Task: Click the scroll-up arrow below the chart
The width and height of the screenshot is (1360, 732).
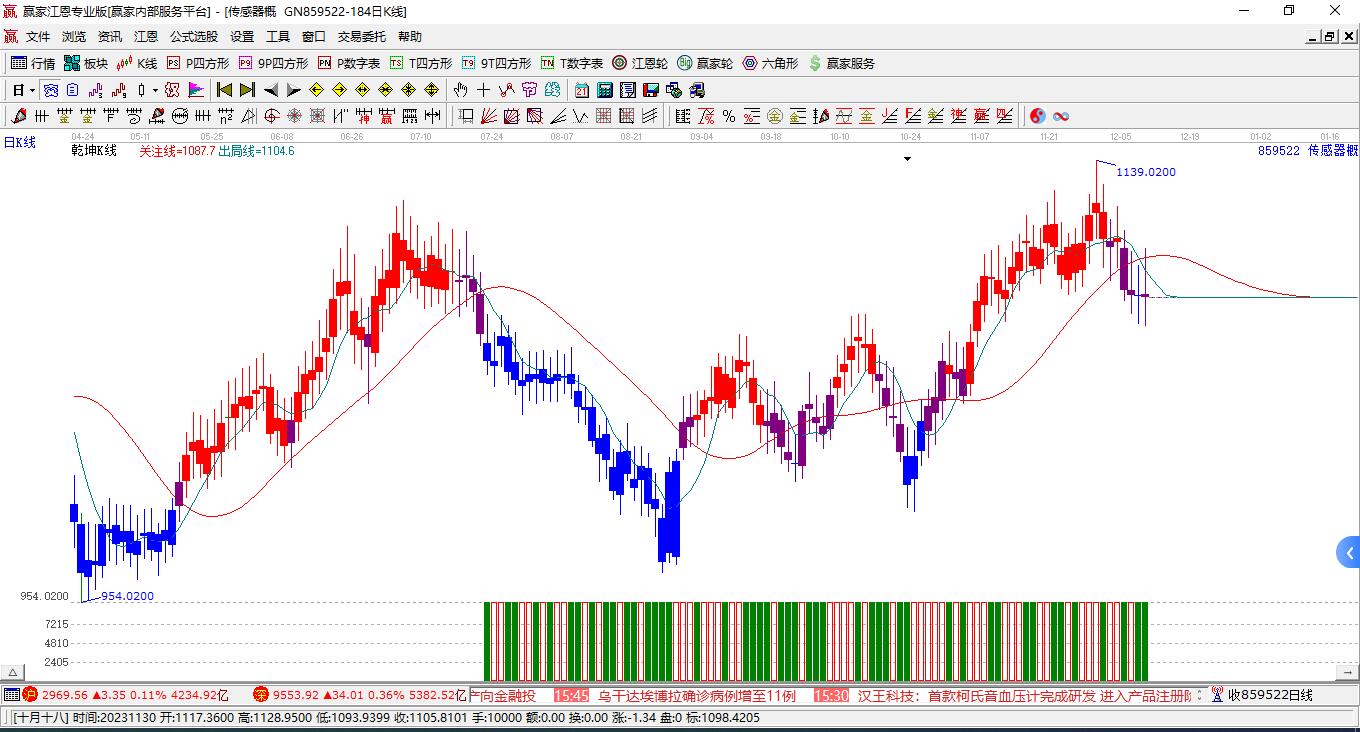Action: click(x=13, y=672)
